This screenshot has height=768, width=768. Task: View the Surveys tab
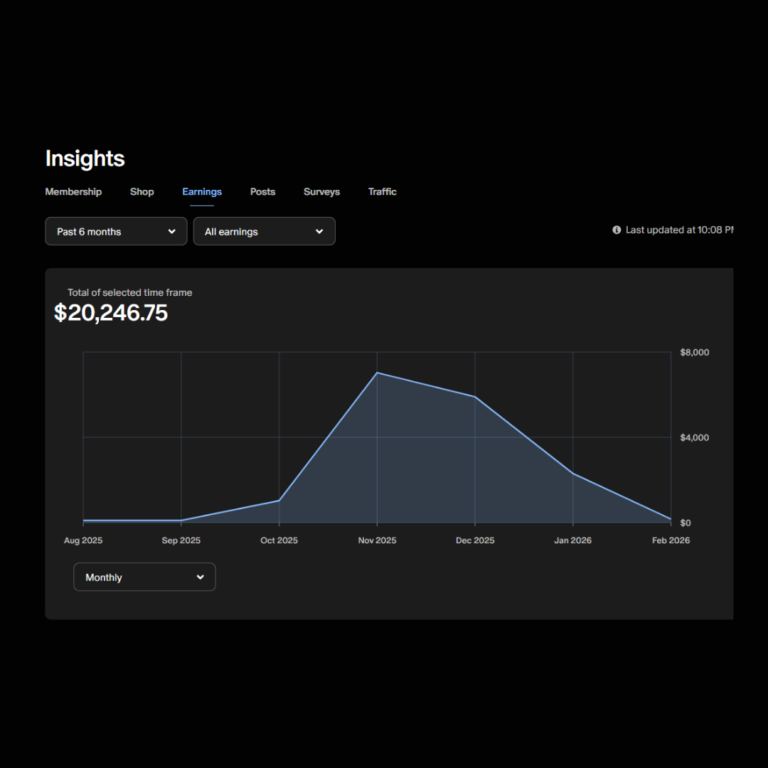(322, 192)
